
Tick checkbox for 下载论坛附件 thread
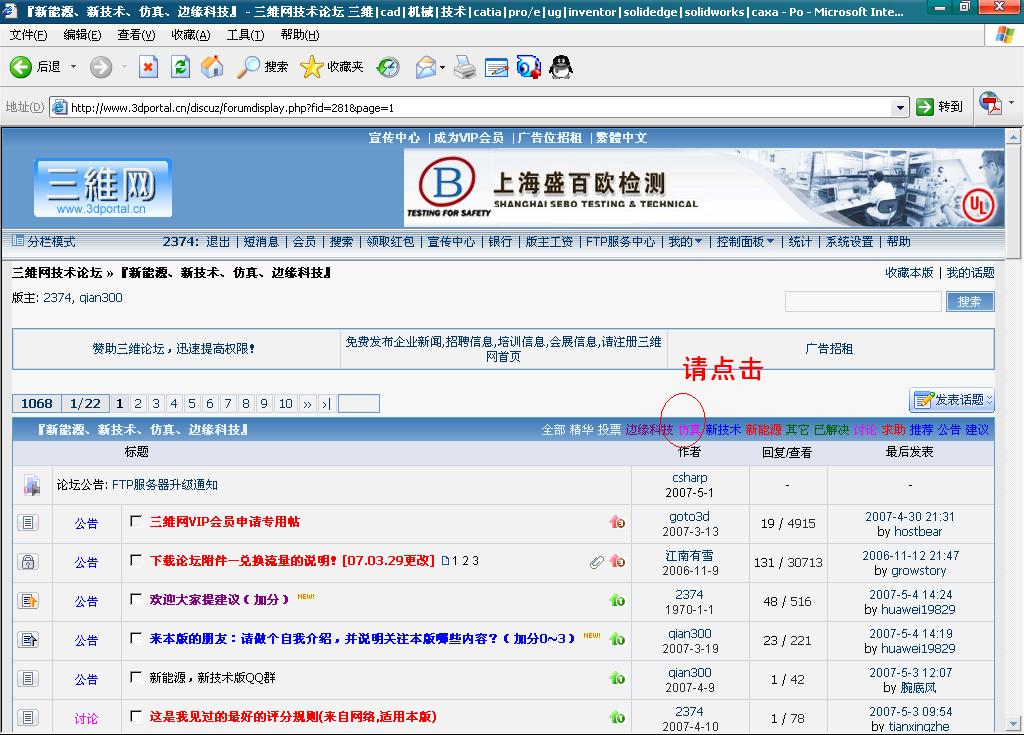[x=136, y=561]
